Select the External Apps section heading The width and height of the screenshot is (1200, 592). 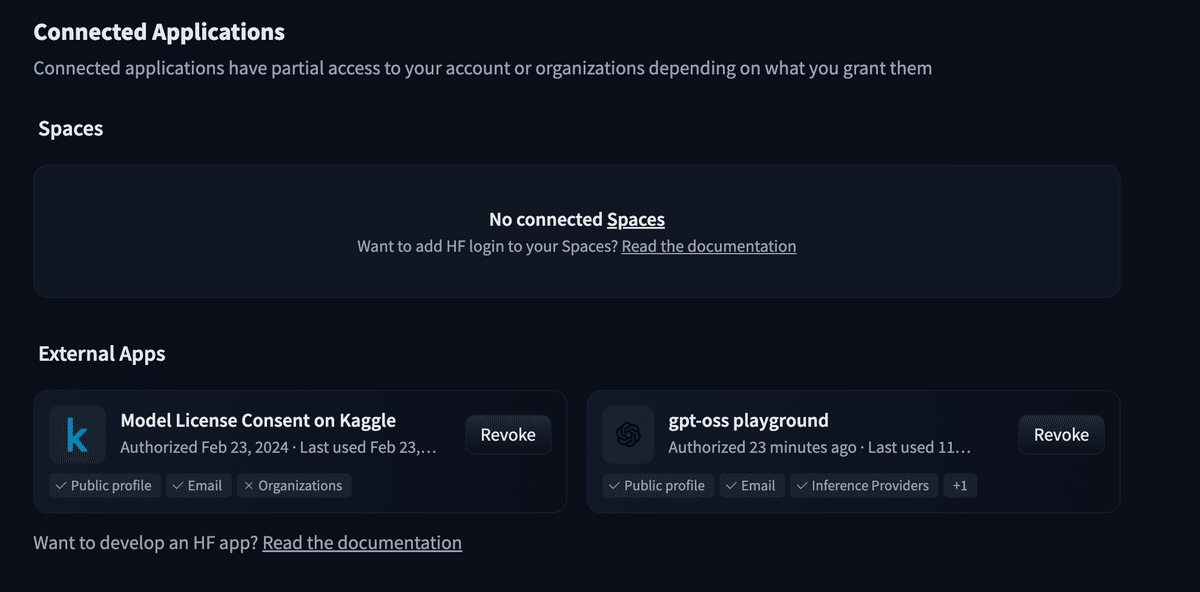point(101,353)
